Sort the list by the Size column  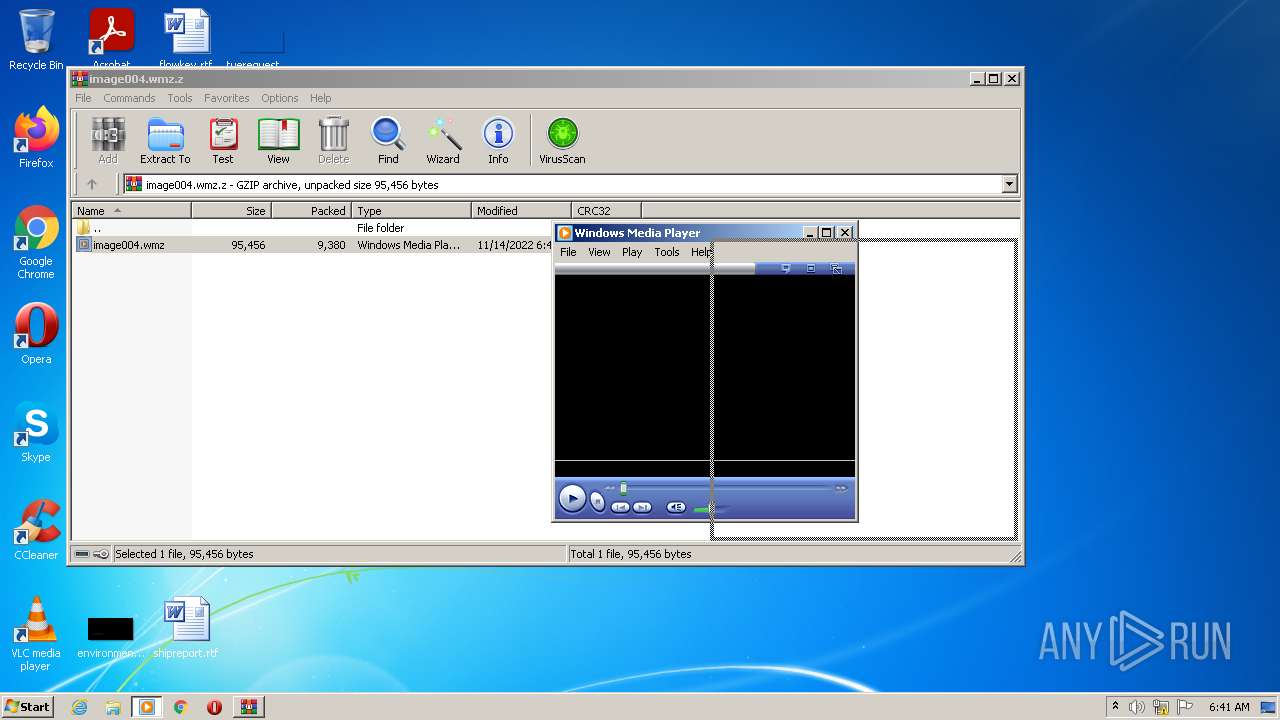coord(231,211)
